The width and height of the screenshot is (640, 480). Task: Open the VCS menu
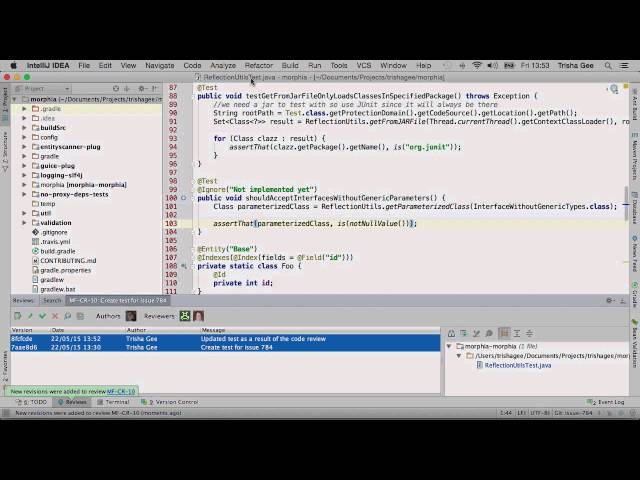tap(364, 65)
